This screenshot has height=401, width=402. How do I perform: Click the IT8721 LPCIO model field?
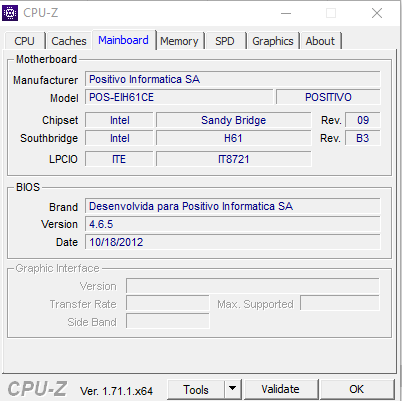pyautogui.click(x=233, y=159)
